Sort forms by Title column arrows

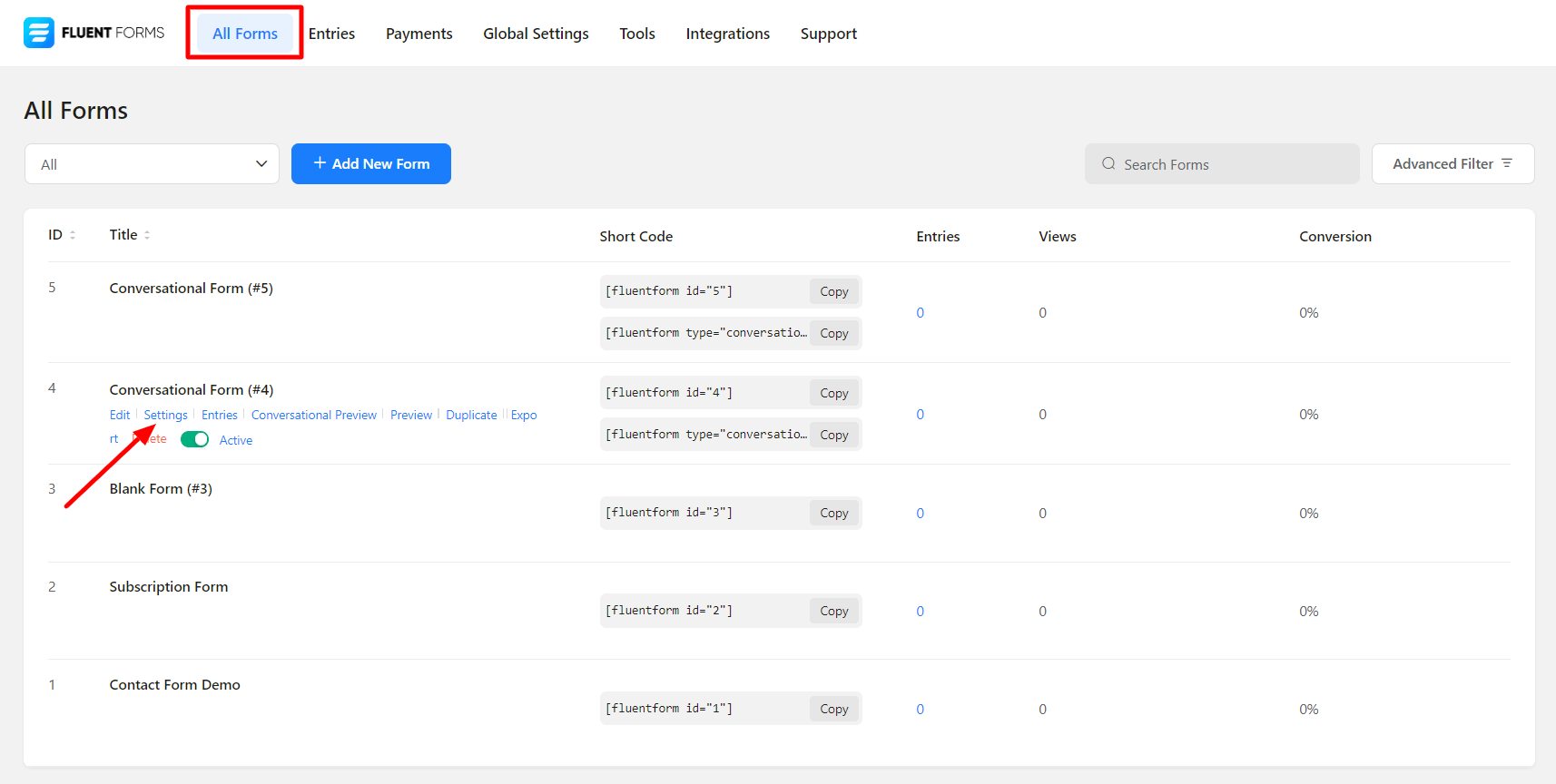[x=147, y=235]
